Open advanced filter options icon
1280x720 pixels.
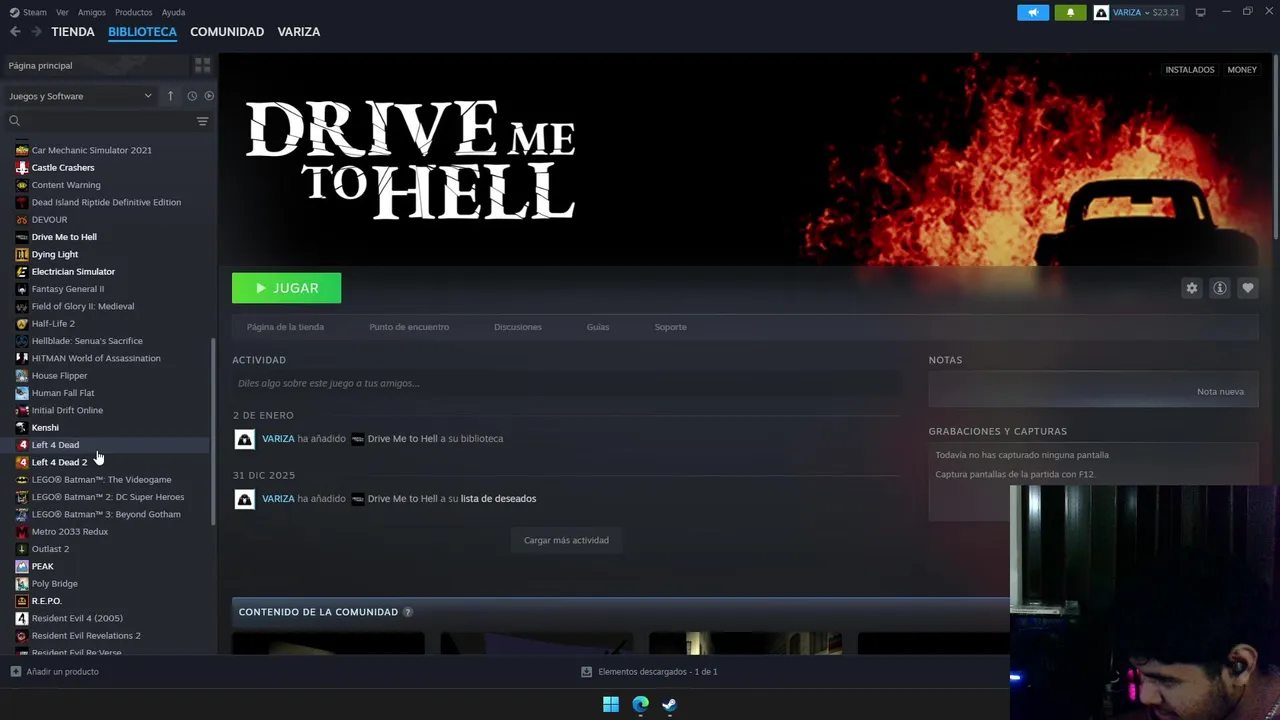(x=202, y=121)
